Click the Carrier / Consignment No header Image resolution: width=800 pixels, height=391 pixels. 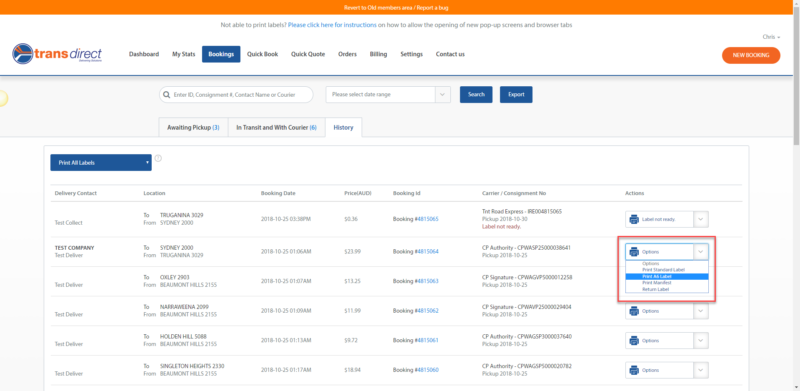[514, 193]
